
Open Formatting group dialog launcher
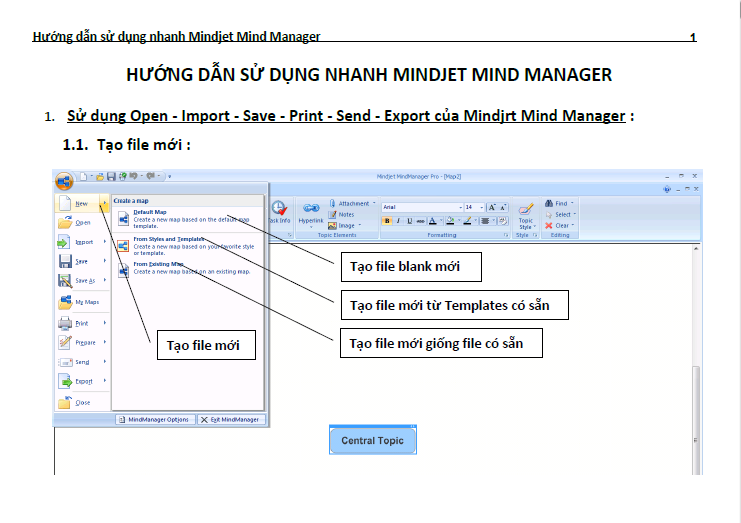tap(506, 235)
